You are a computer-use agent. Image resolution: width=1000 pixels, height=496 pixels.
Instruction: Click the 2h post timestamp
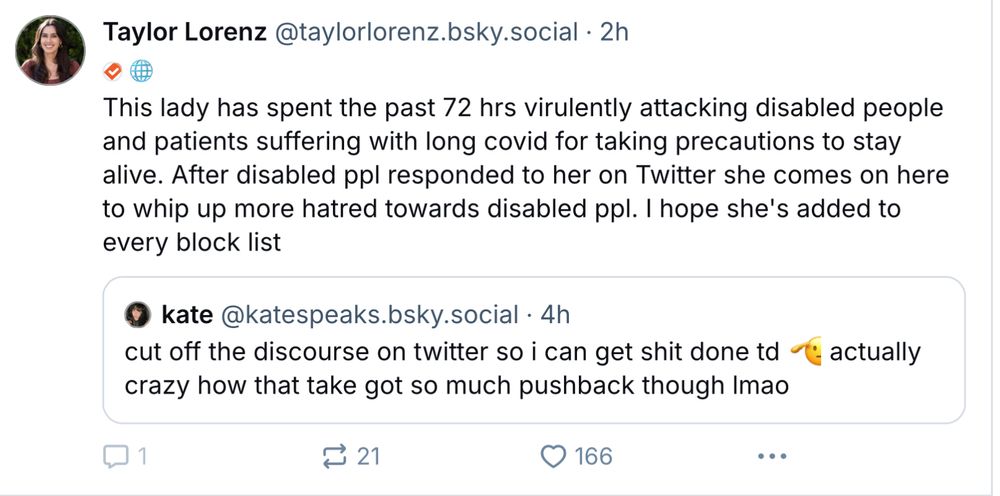[614, 32]
